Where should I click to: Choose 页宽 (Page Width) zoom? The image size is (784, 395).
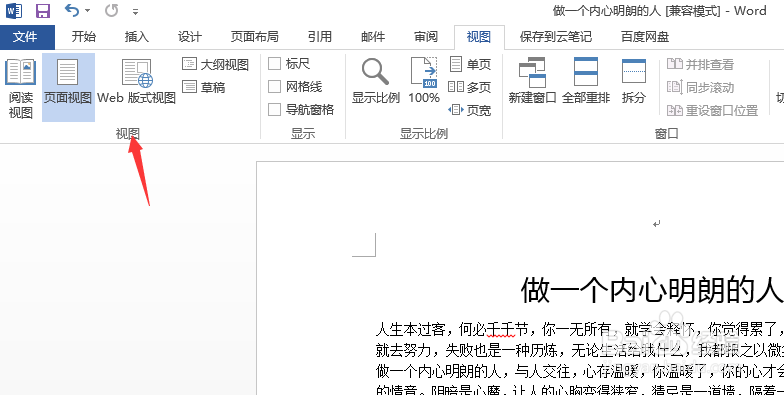pos(470,110)
